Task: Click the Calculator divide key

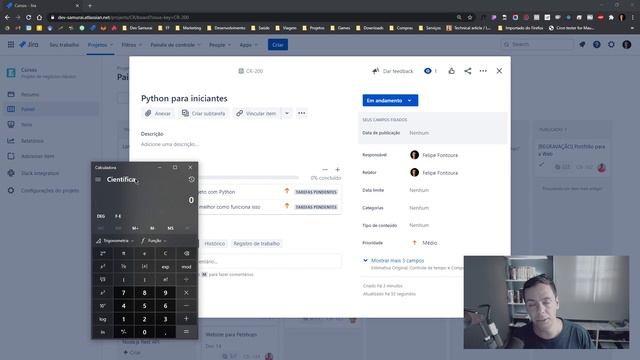Action: pos(186,280)
